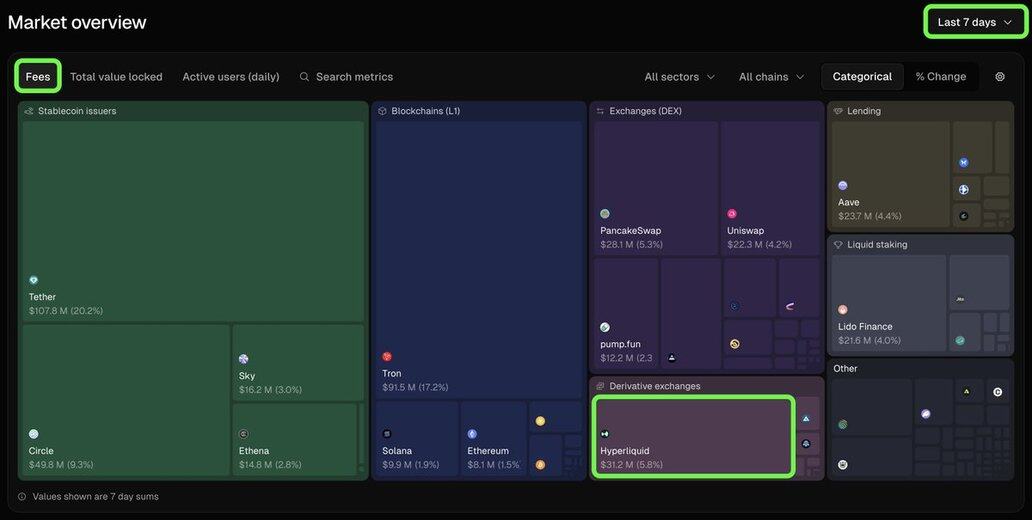Screen dimensions: 1032x520
Task: Open the All chains dropdown
Action: [x=771, y=76]
